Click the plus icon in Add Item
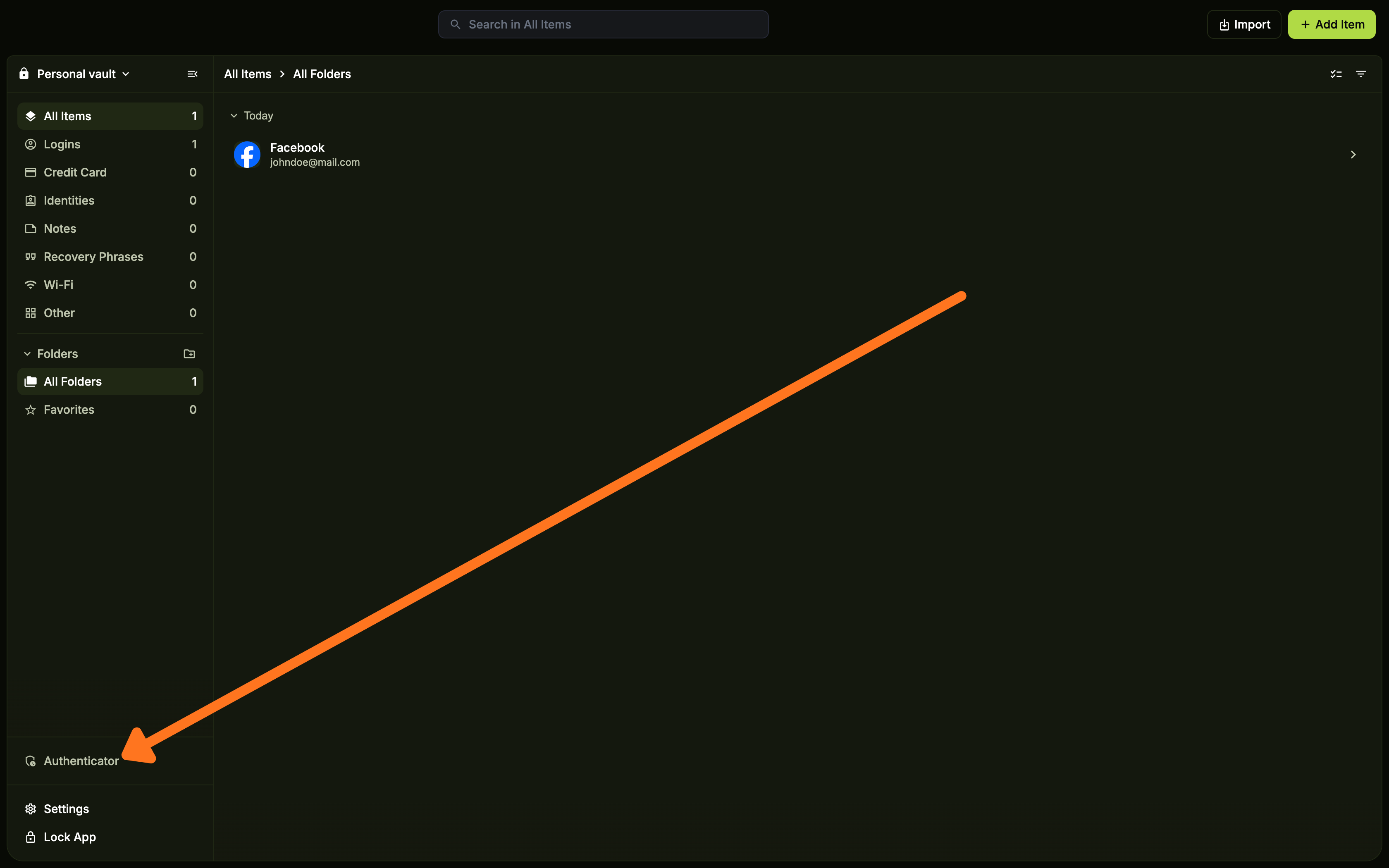 point(1305,25)
